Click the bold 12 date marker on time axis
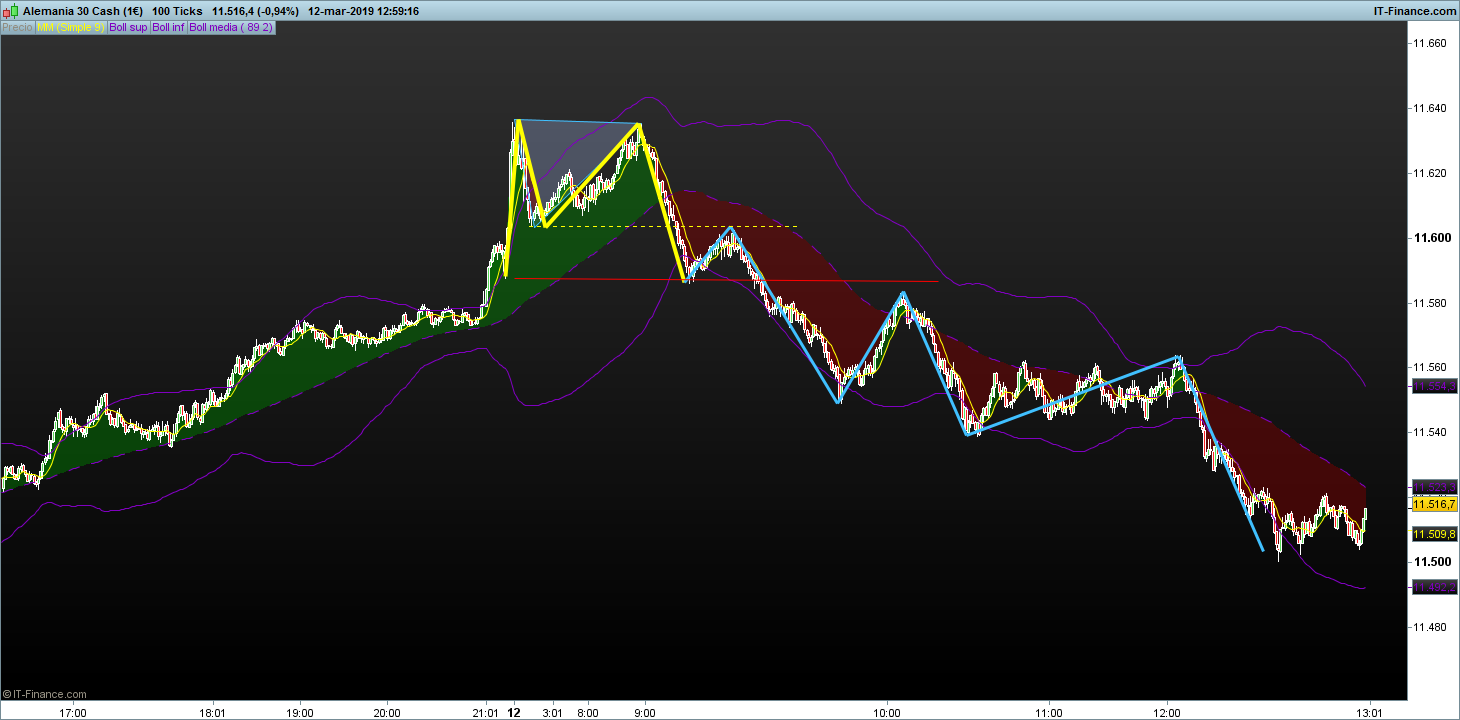The width and height of the screenshot is (1460, 720). [514, 713]
